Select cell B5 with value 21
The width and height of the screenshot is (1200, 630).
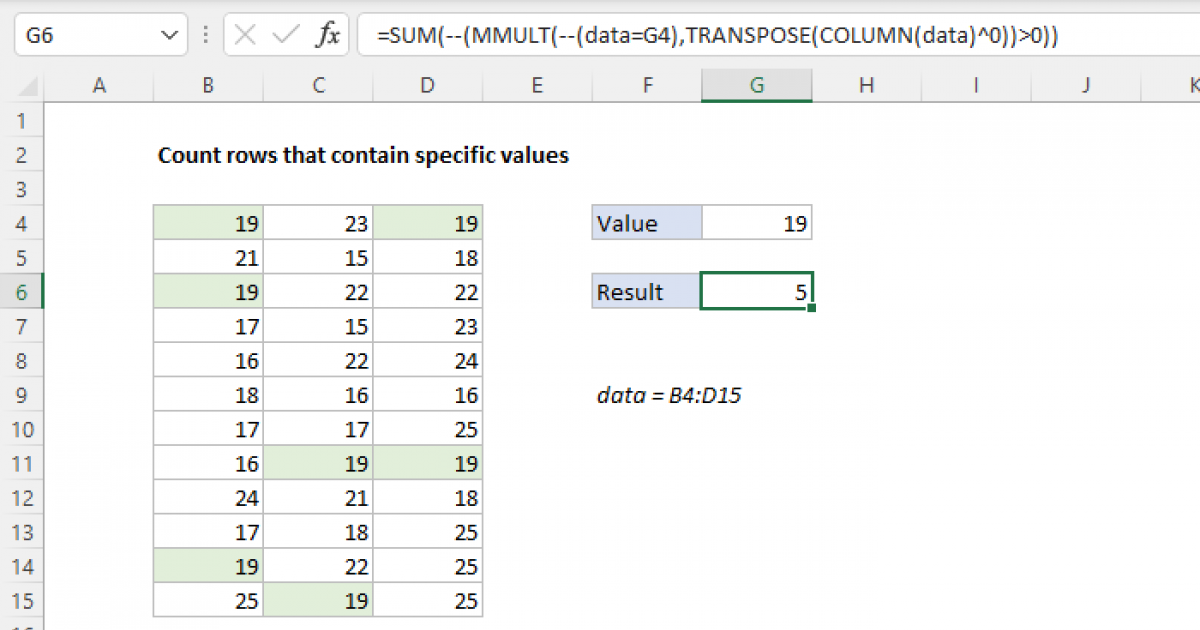[x=208, y=258]
